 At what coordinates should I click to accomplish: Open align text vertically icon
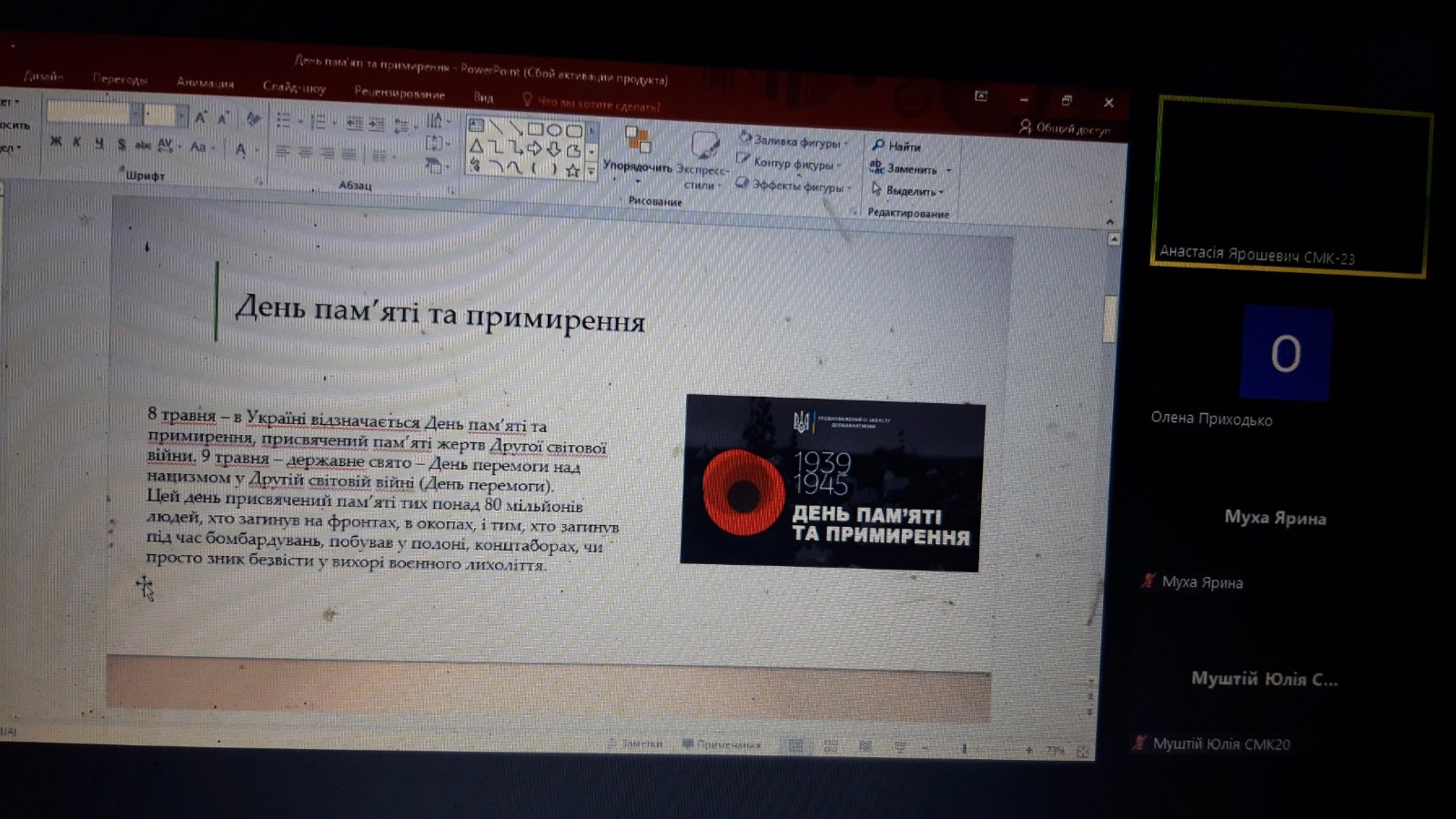pyautogui.click(x=436, y=143)
